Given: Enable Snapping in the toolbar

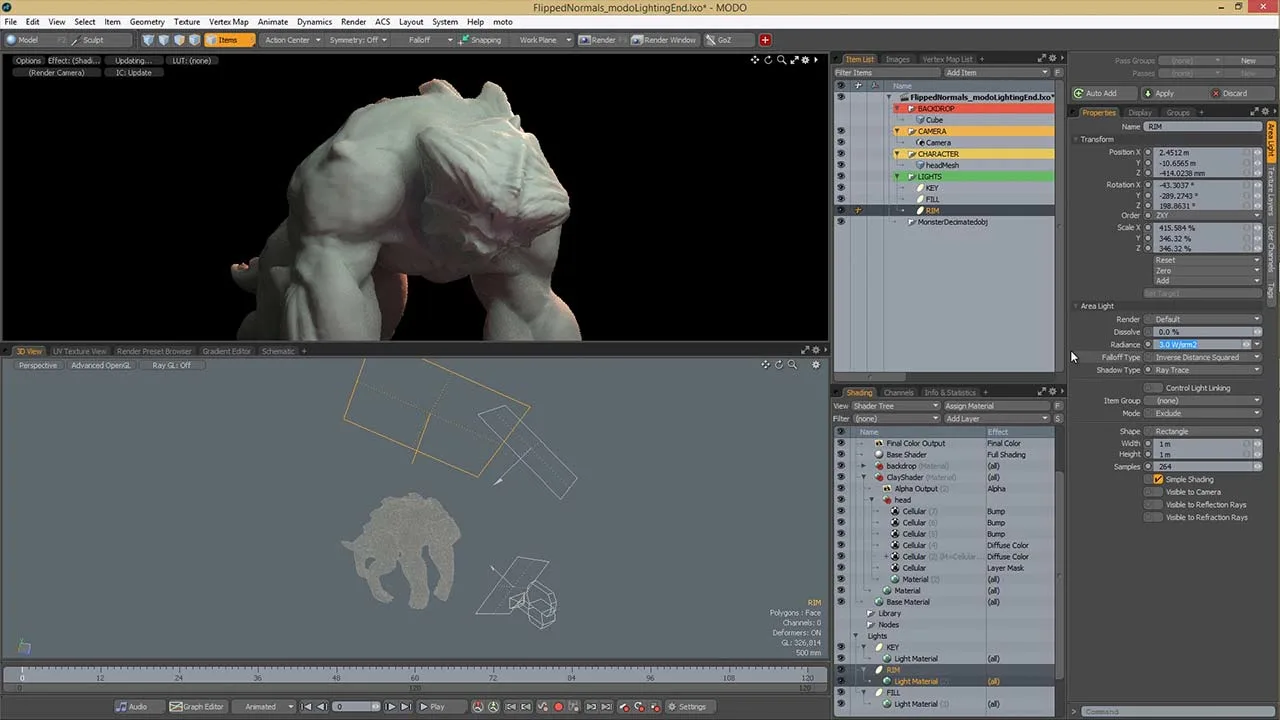Looking at the screenshot, I should coord(480,40).
